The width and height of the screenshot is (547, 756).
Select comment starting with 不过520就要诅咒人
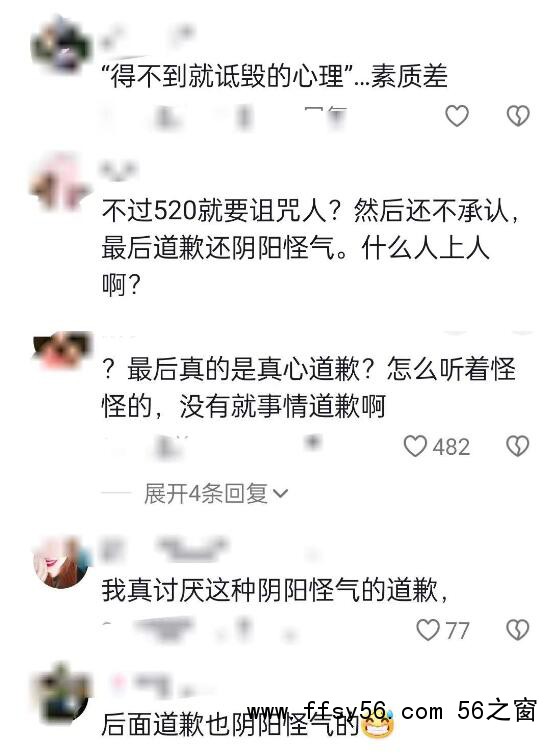[311, 248]
